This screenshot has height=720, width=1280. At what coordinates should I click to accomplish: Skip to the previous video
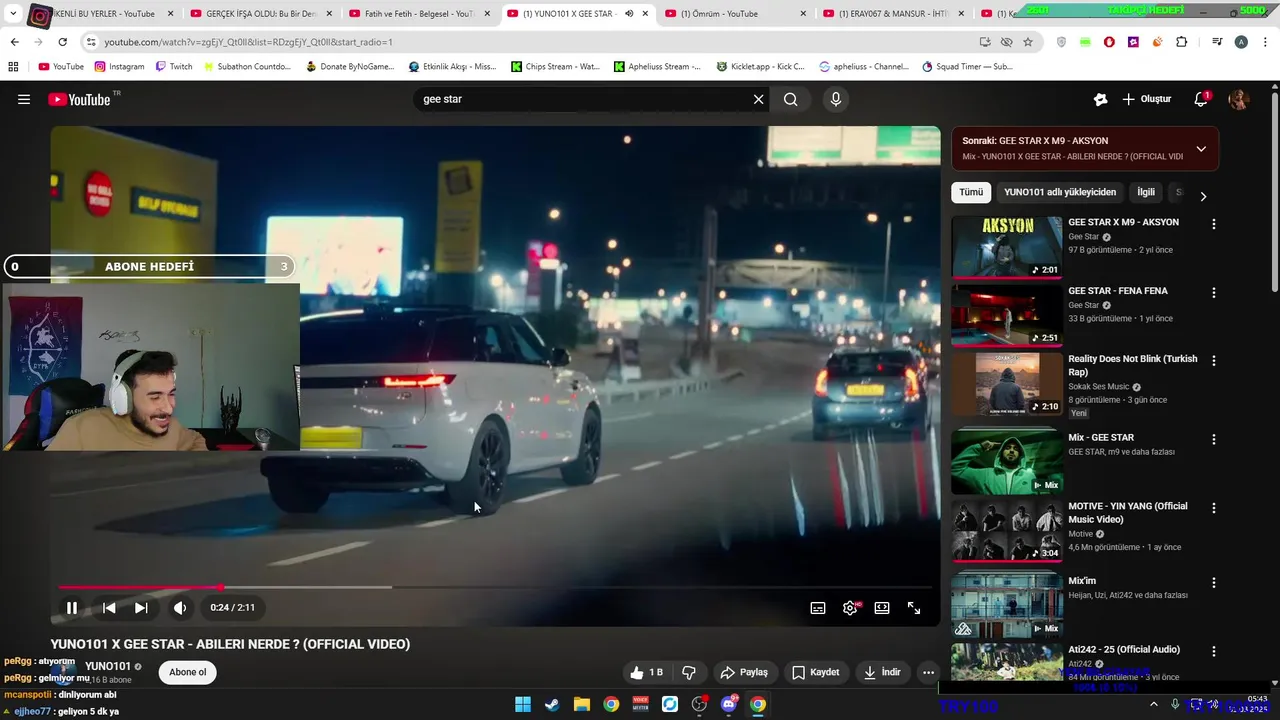point(109,607)
